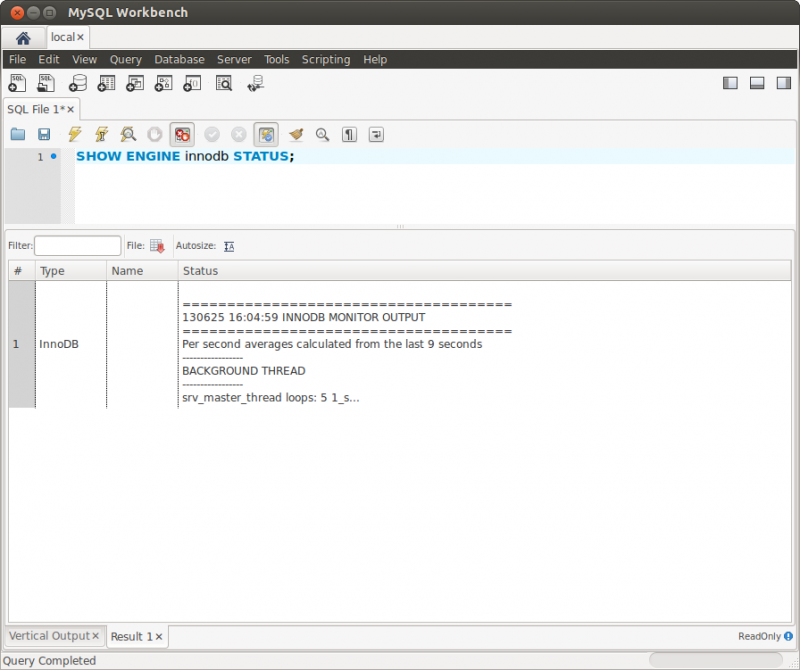Toggle the bottom output panel visibility
Image resolution: width=800 pixels, height=670 pixels.
757,83
